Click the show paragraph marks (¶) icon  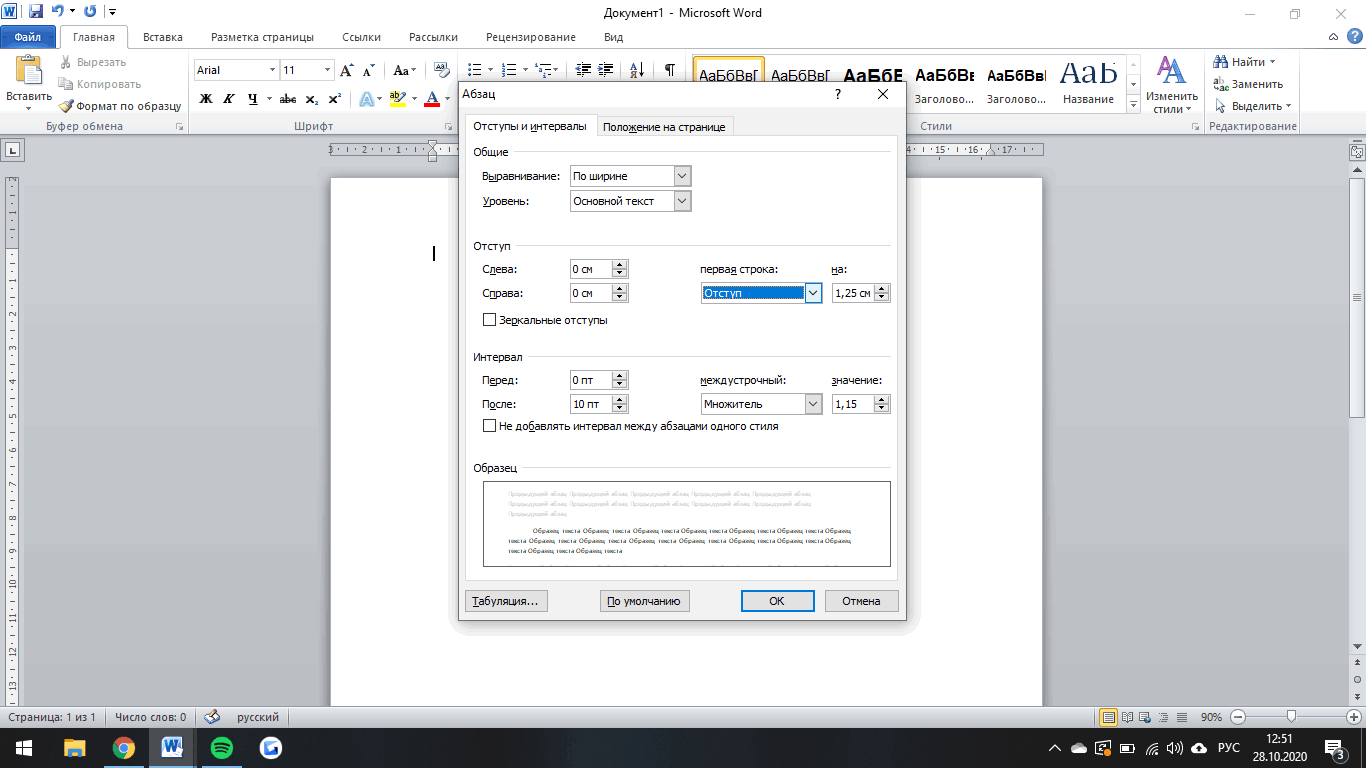(x=669, y=70)
